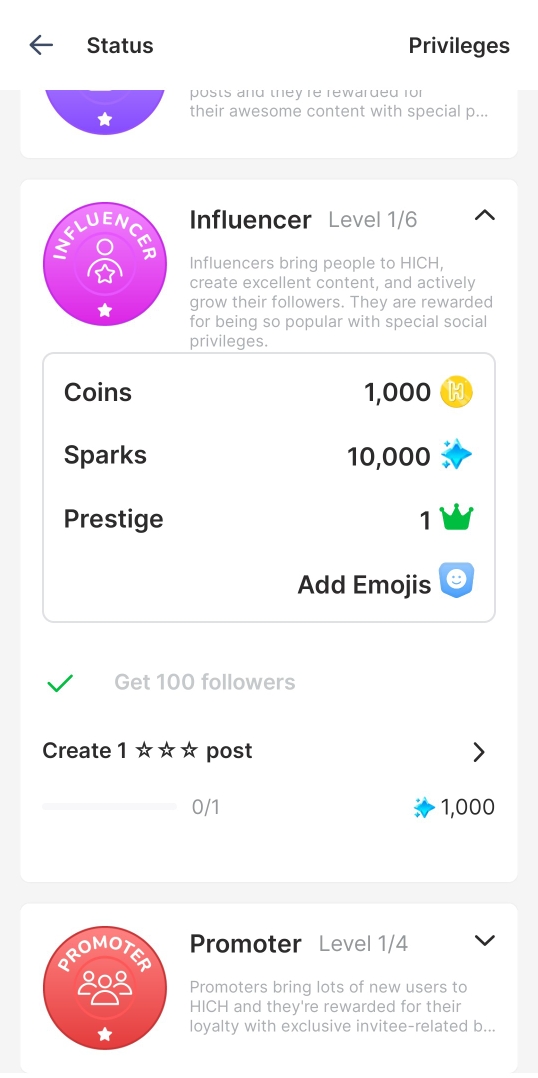
Task: Tap the blue sparks icon beside 10,000
Action: pos(456,456)
